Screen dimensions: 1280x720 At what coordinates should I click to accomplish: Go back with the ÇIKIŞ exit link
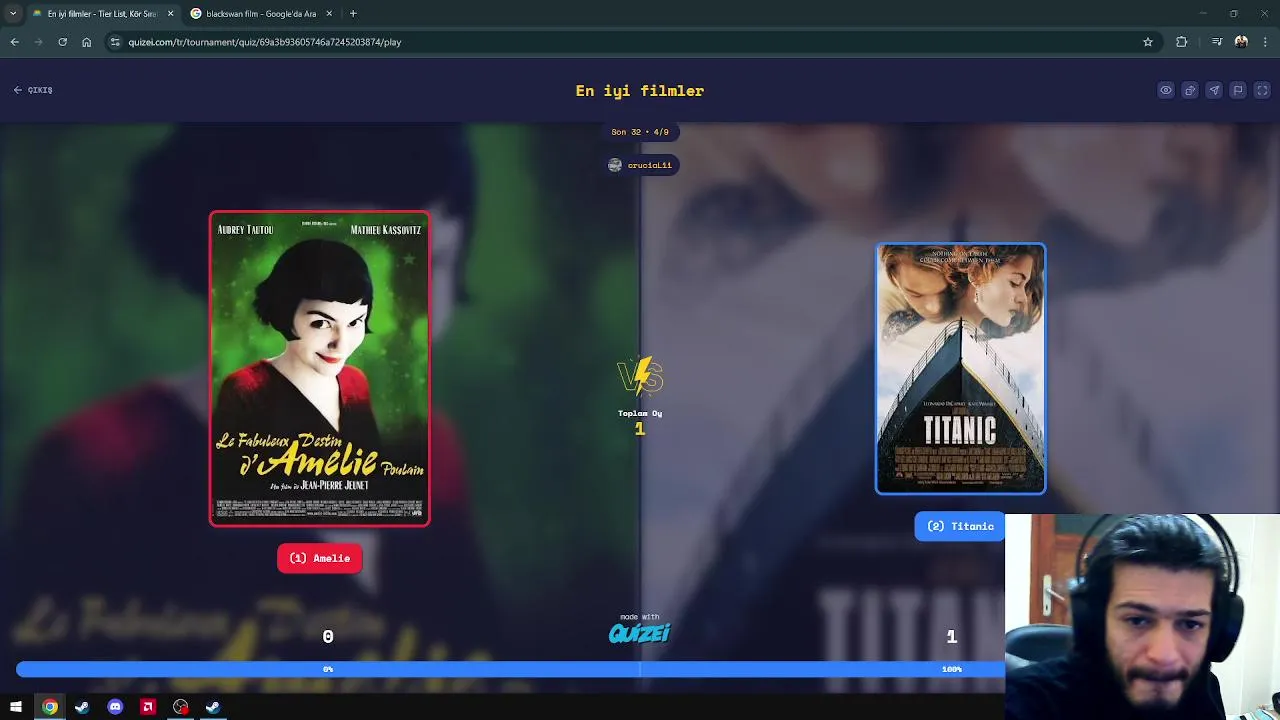pos(33,90)
